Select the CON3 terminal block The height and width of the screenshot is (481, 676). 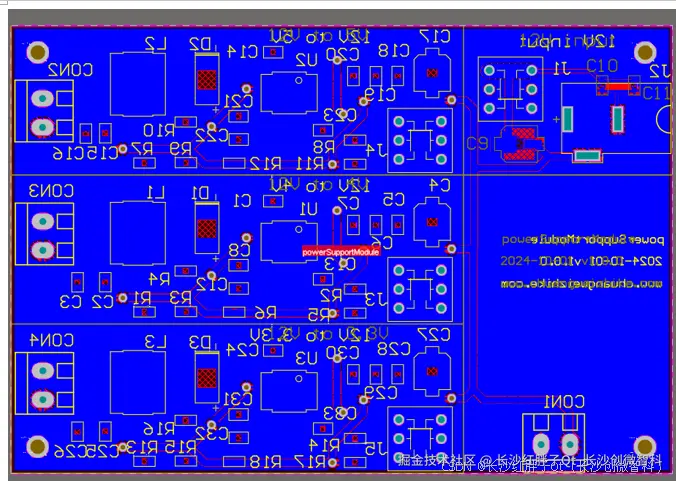44,234
